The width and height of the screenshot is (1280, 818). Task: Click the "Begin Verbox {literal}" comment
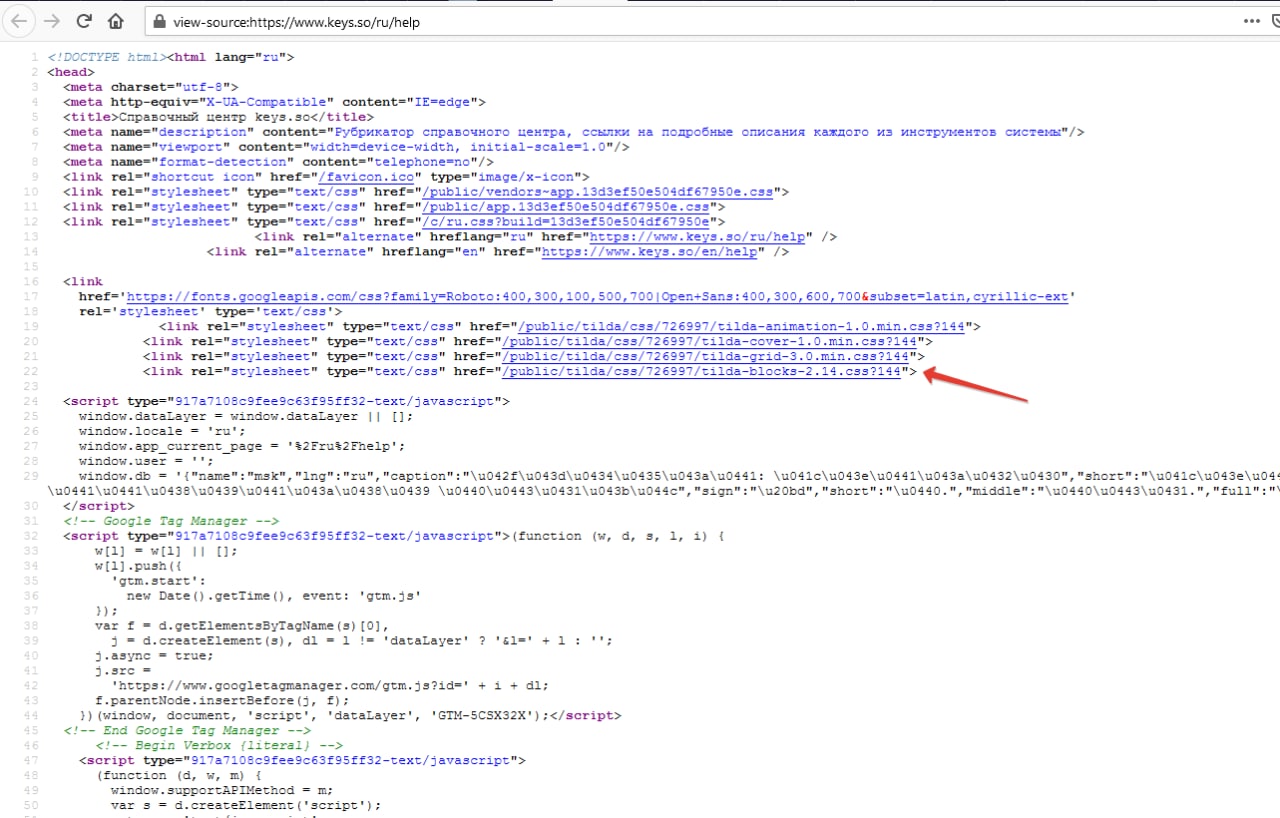pyautogui.click(x=220, y=746)
